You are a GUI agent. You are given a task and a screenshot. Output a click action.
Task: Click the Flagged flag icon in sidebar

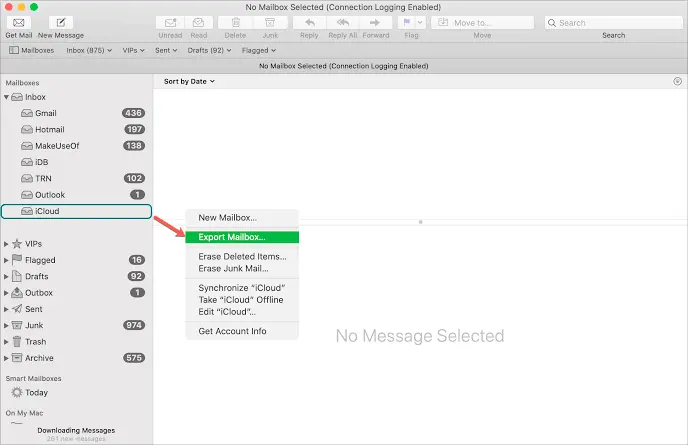coord(17,259)
